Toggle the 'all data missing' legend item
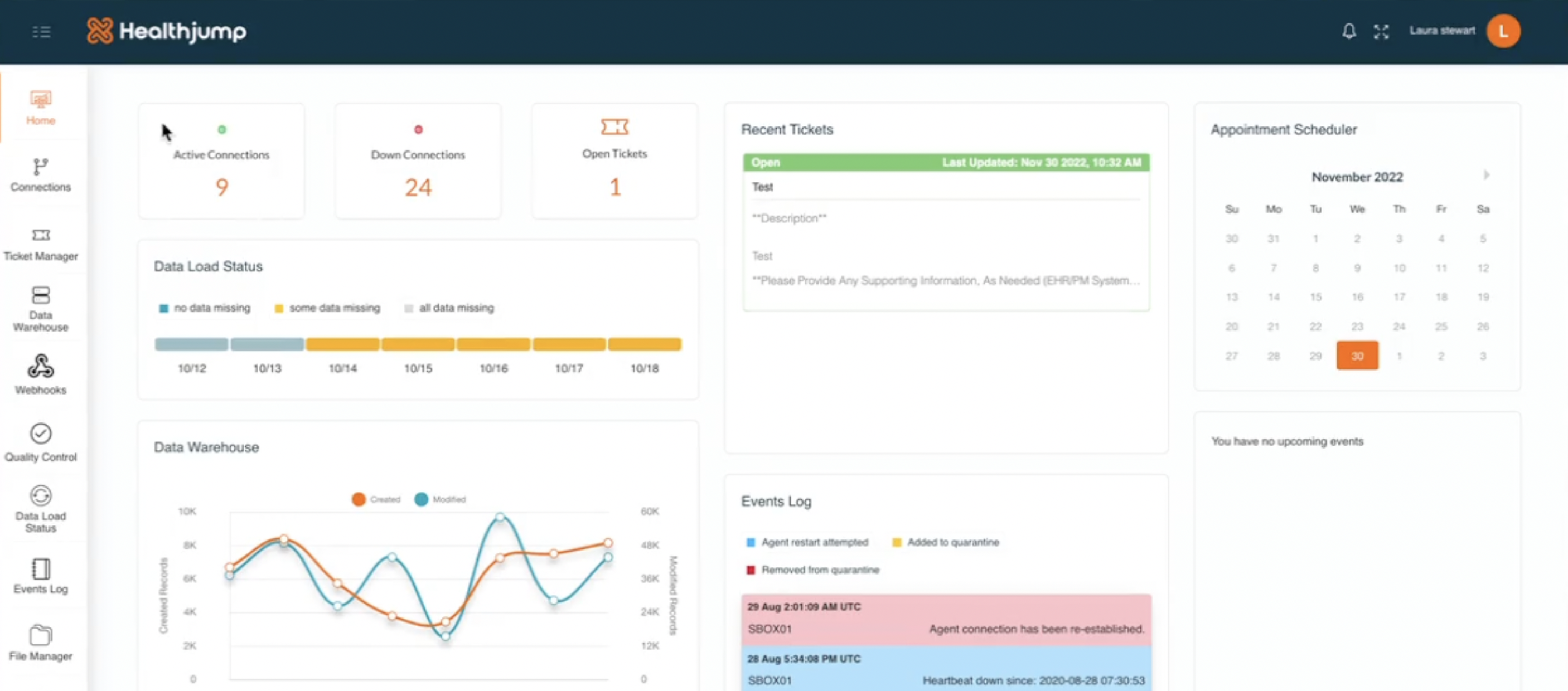This screenshot has height=691, width=1568. (x=449, y=308)
